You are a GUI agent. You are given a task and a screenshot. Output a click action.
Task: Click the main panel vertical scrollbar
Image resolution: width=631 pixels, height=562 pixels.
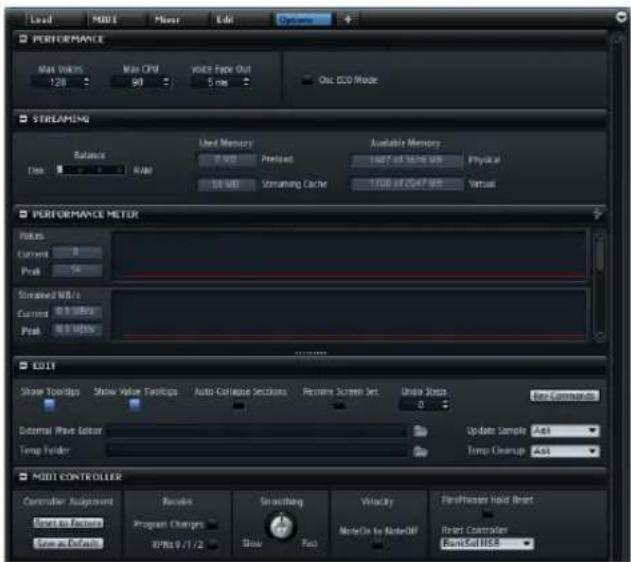618,296
